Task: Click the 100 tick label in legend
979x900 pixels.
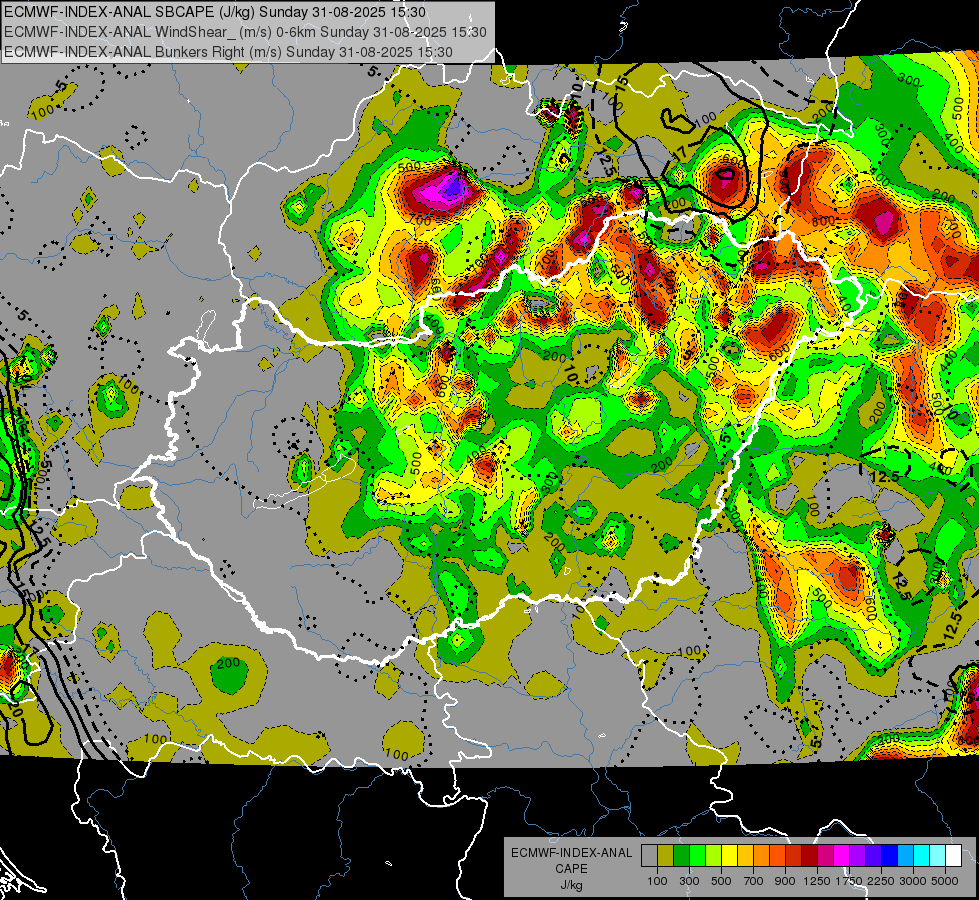Action: [x=657, y=881]
